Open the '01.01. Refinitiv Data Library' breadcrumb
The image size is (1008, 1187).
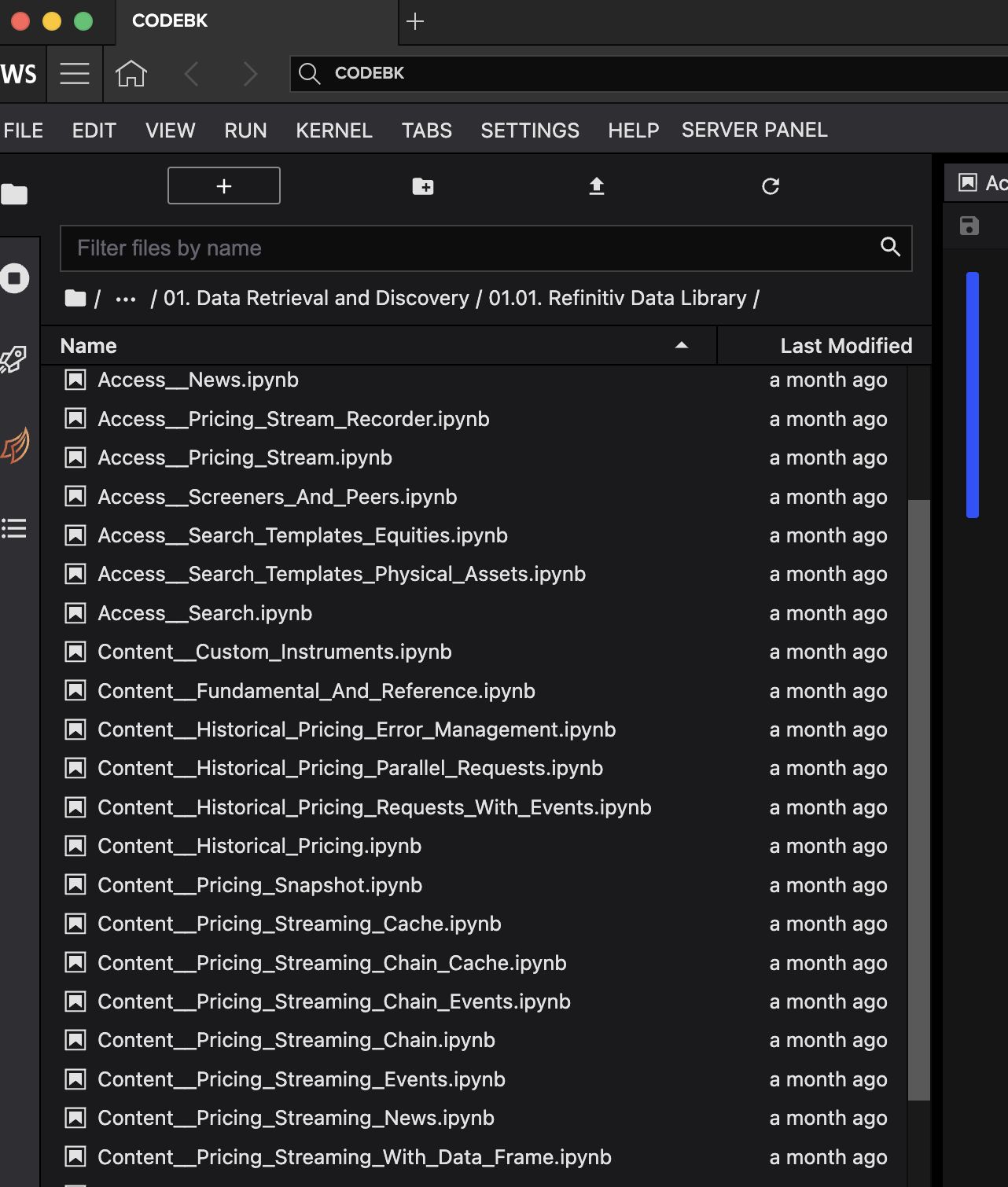click(x=617, y=298)
